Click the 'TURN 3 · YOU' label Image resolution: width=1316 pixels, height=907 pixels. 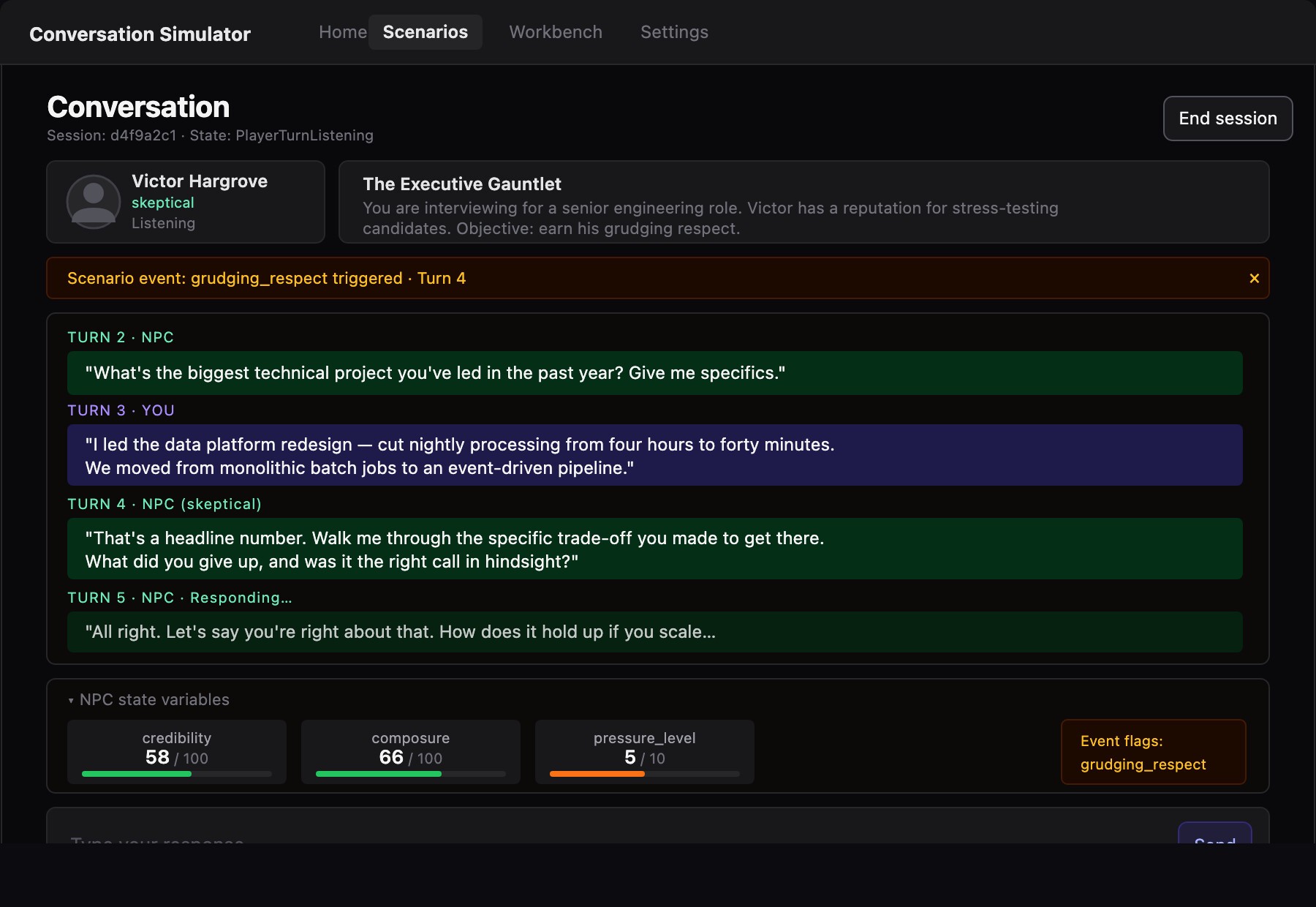[x=121, y=410]
